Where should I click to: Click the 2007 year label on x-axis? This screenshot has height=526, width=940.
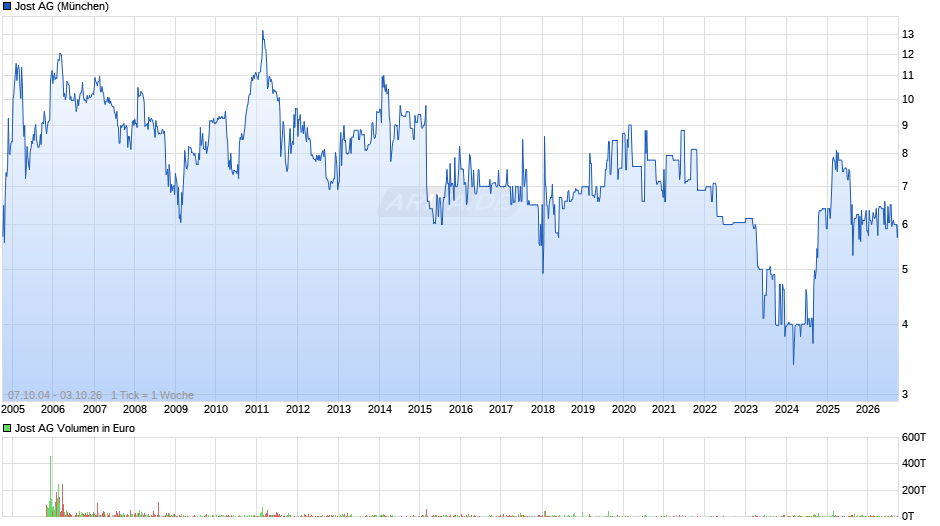pos(95,409)
